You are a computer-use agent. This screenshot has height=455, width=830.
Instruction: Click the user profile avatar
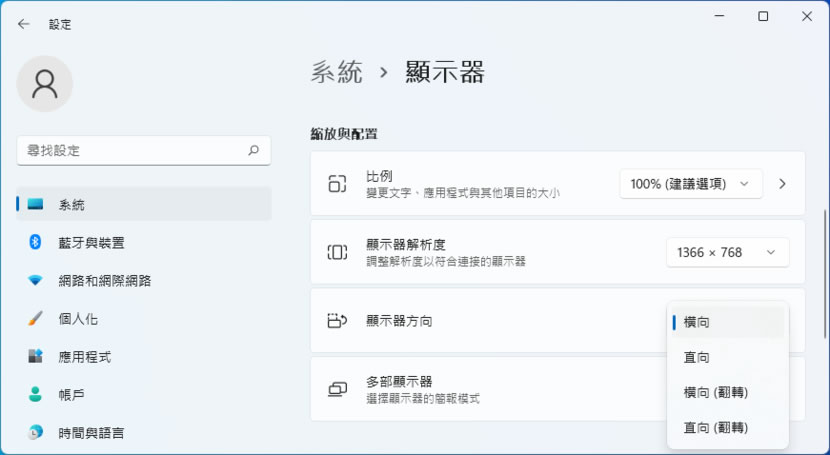point(45,84)
